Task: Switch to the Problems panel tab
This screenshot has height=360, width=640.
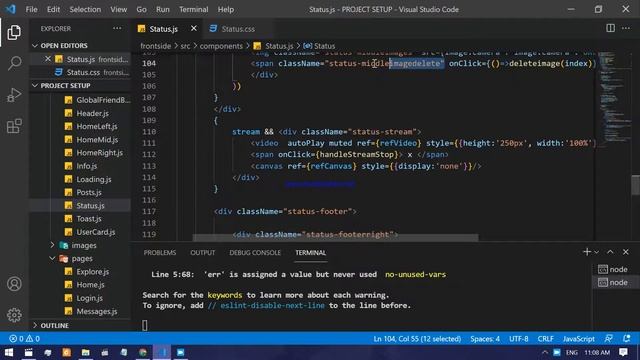Action: click(x=160, y=253)
